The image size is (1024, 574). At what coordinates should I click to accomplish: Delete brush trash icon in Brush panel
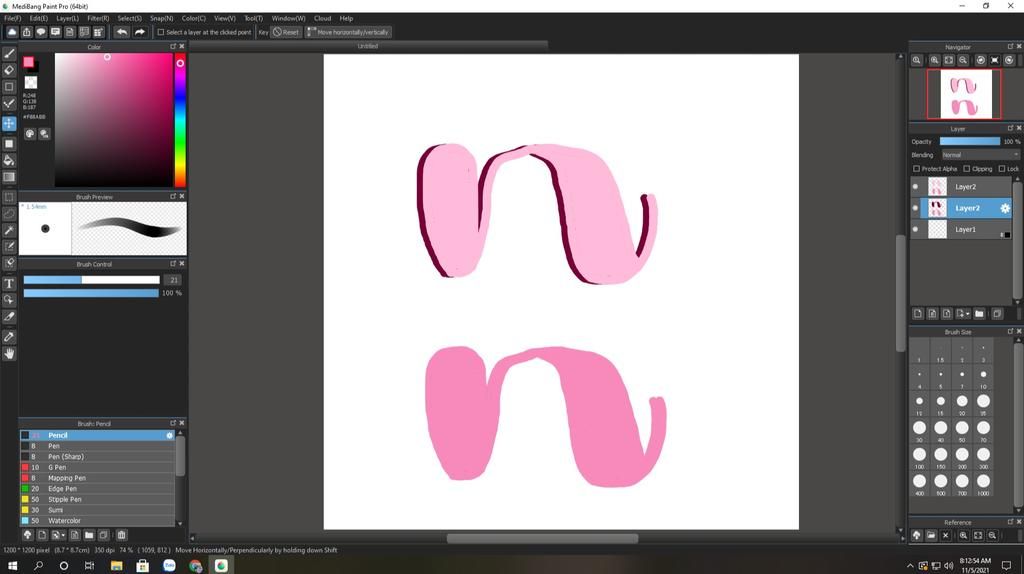tap(121, 535)
